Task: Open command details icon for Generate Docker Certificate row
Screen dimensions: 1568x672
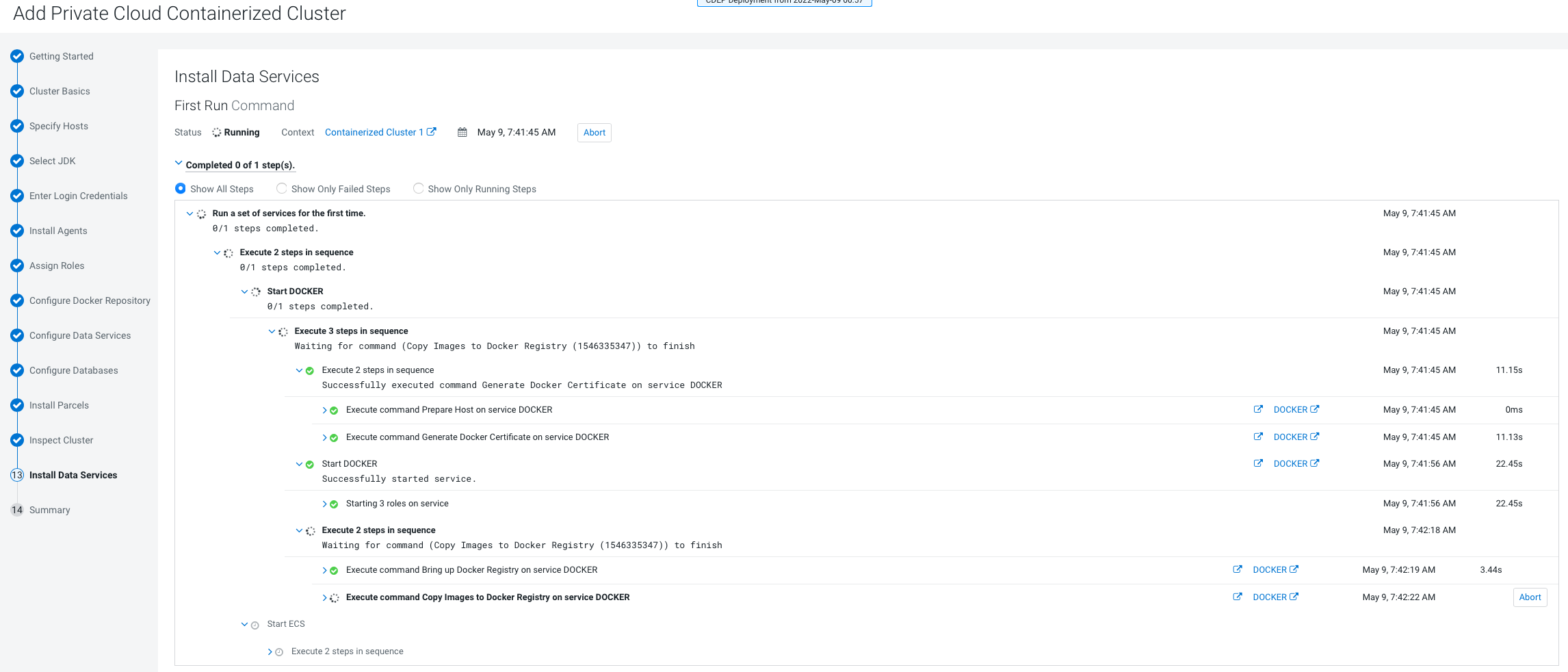Action: [1257, 437]
